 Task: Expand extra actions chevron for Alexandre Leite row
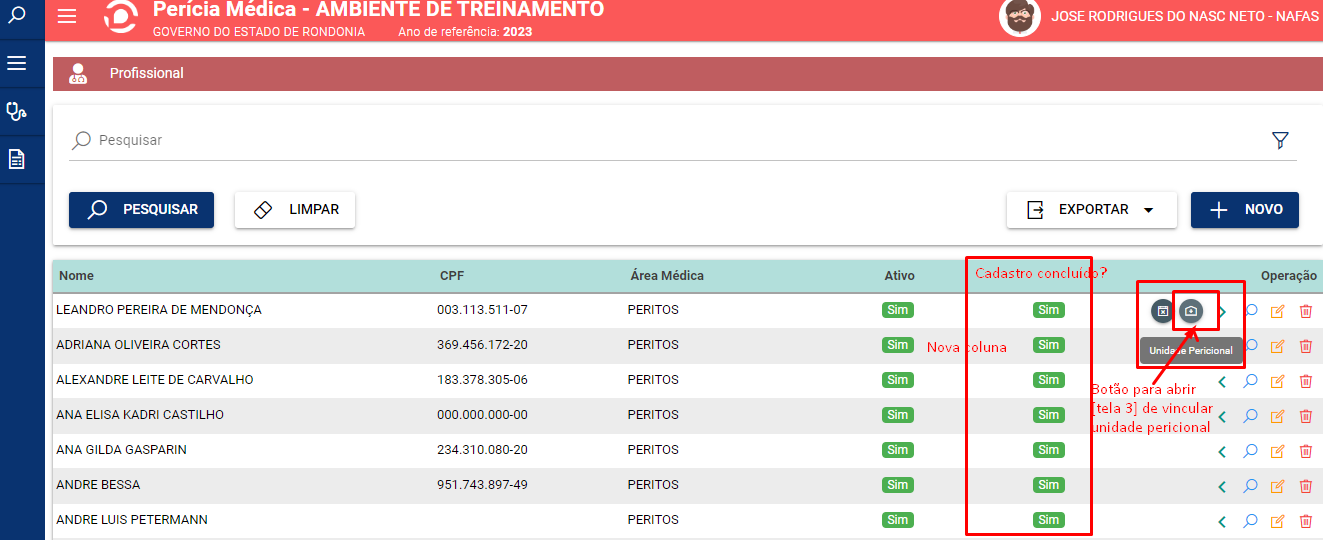pos(1222,381)
